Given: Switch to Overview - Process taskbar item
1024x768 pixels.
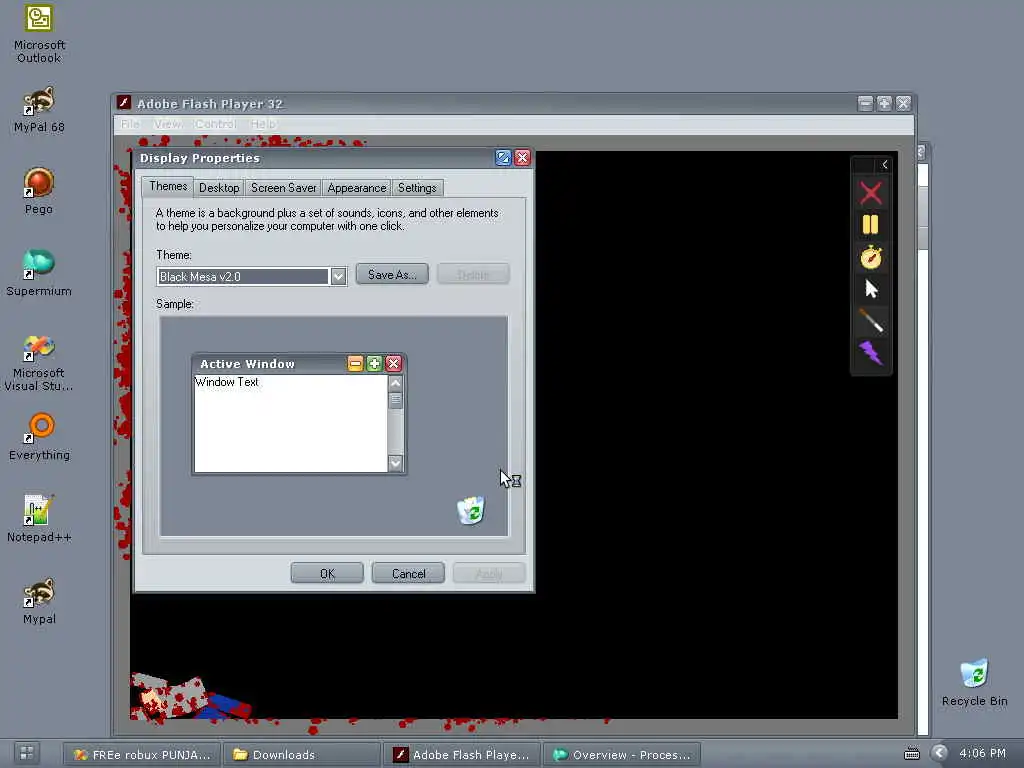Looking at the screenshot, I should (622, 754).
